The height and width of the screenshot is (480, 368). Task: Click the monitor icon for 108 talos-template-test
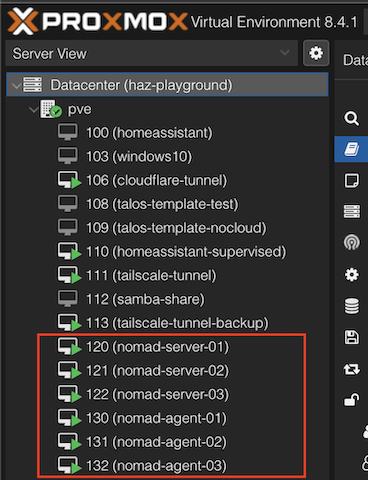(x=68, y=204)
